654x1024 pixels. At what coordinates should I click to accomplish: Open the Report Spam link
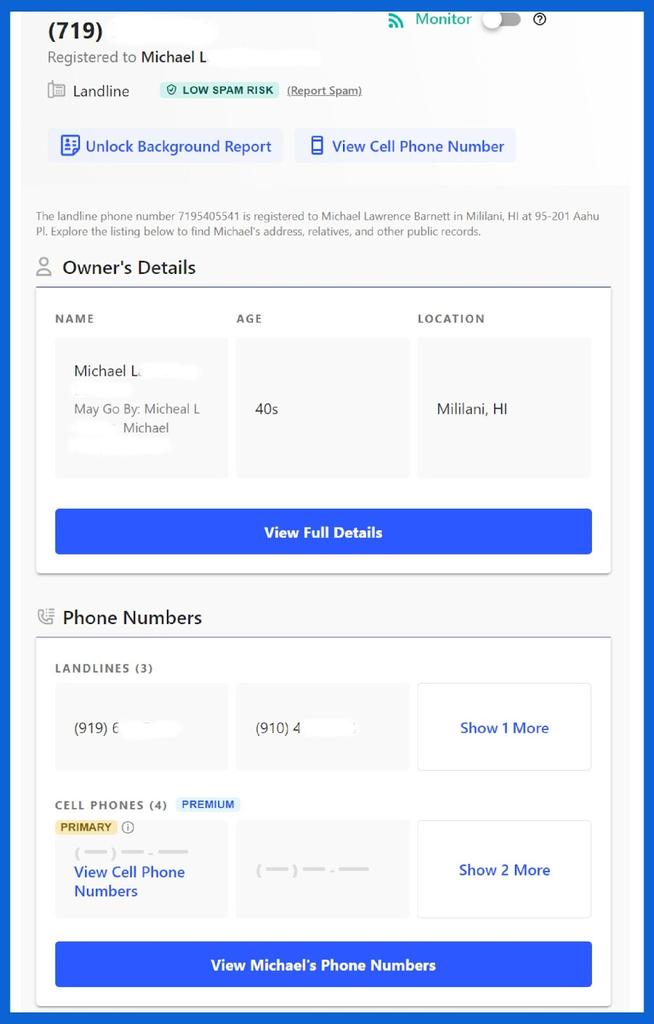(324, 91)
